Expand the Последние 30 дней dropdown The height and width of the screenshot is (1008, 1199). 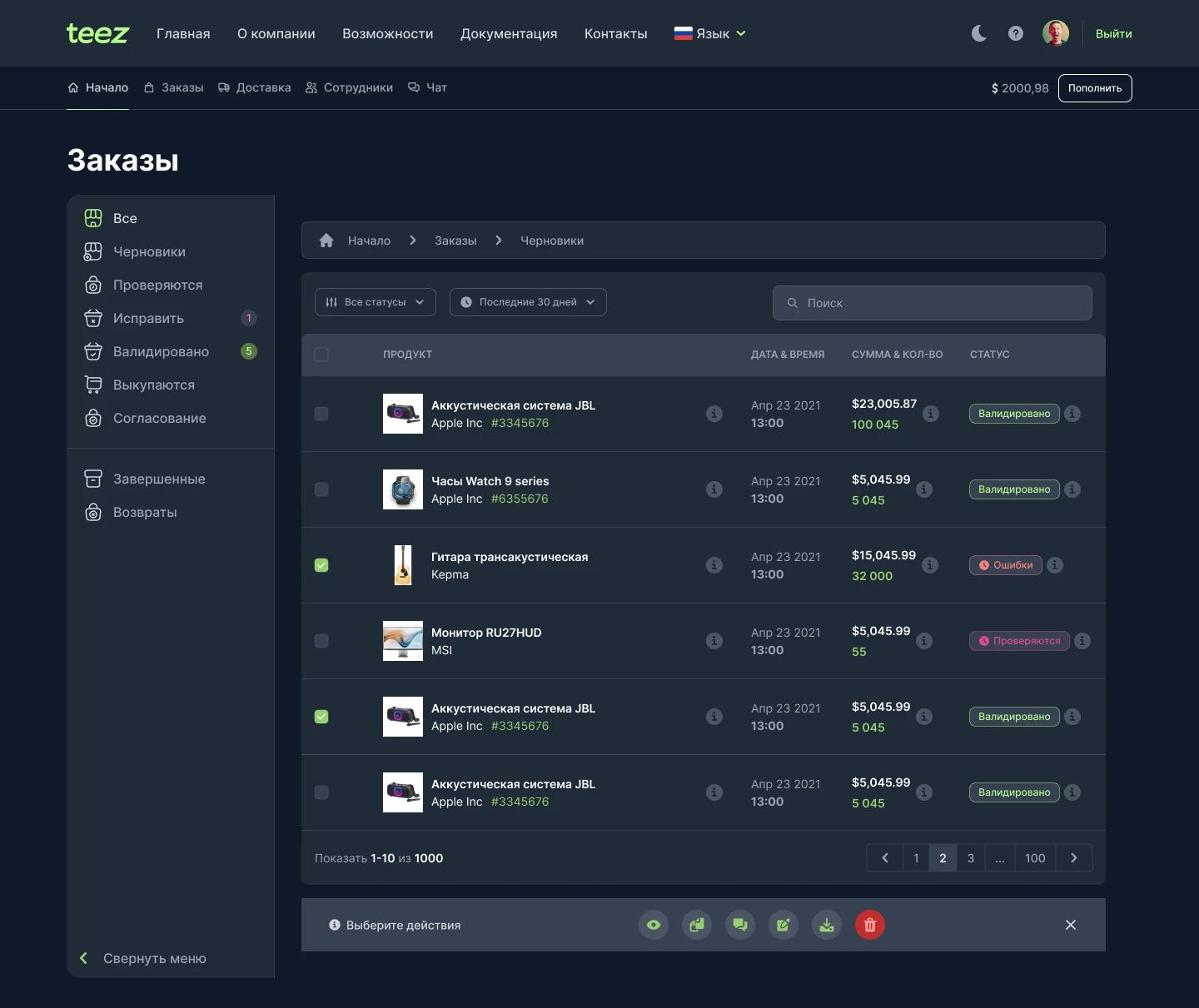coord(528,302)
